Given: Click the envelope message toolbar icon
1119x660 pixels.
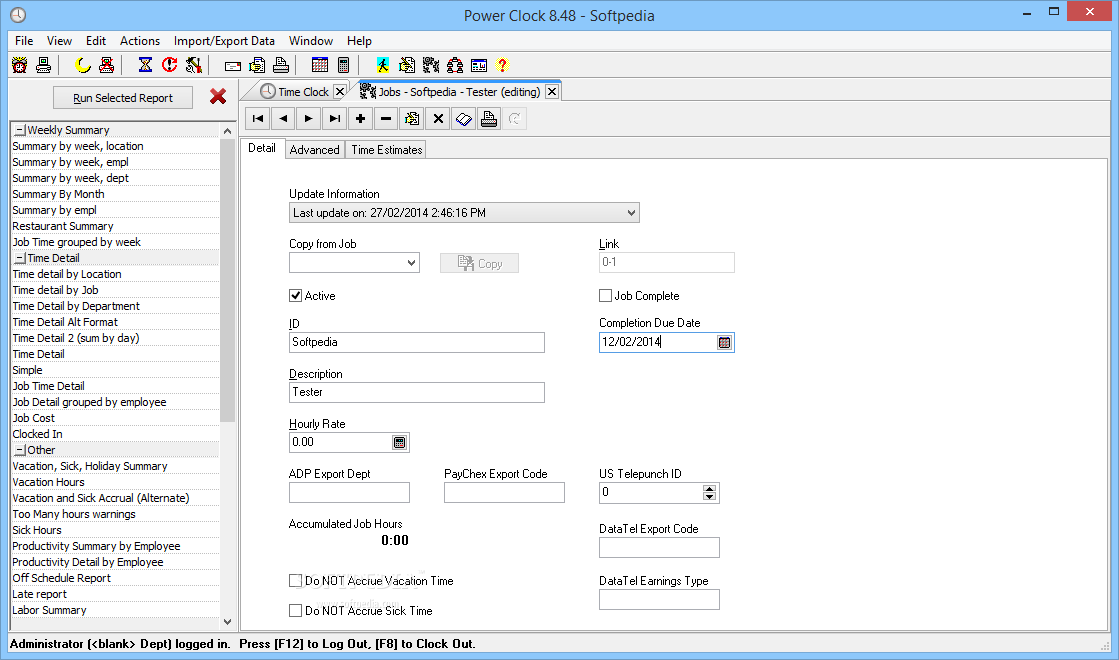Looking at the screenshot, I should tap(233, 66).
